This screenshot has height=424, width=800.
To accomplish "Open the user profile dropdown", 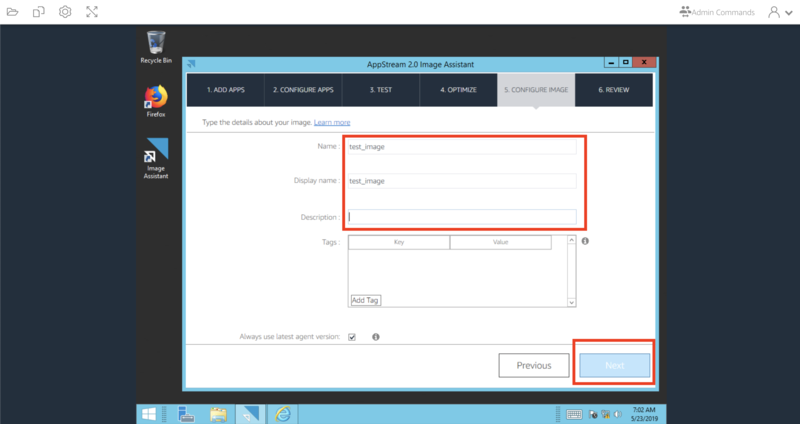I will 780,12.
